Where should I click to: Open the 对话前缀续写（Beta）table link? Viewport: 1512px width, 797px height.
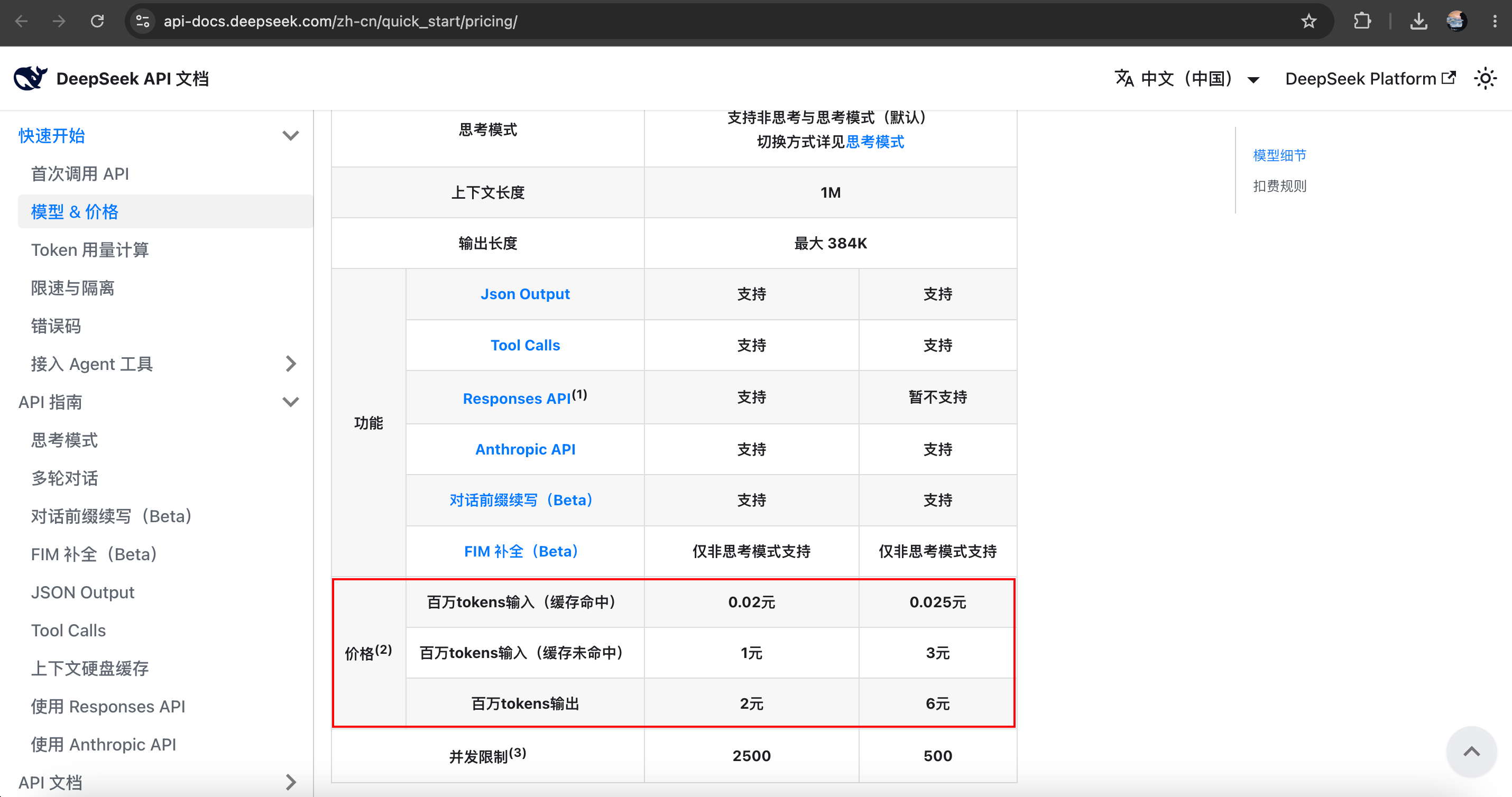click(521, 500)
